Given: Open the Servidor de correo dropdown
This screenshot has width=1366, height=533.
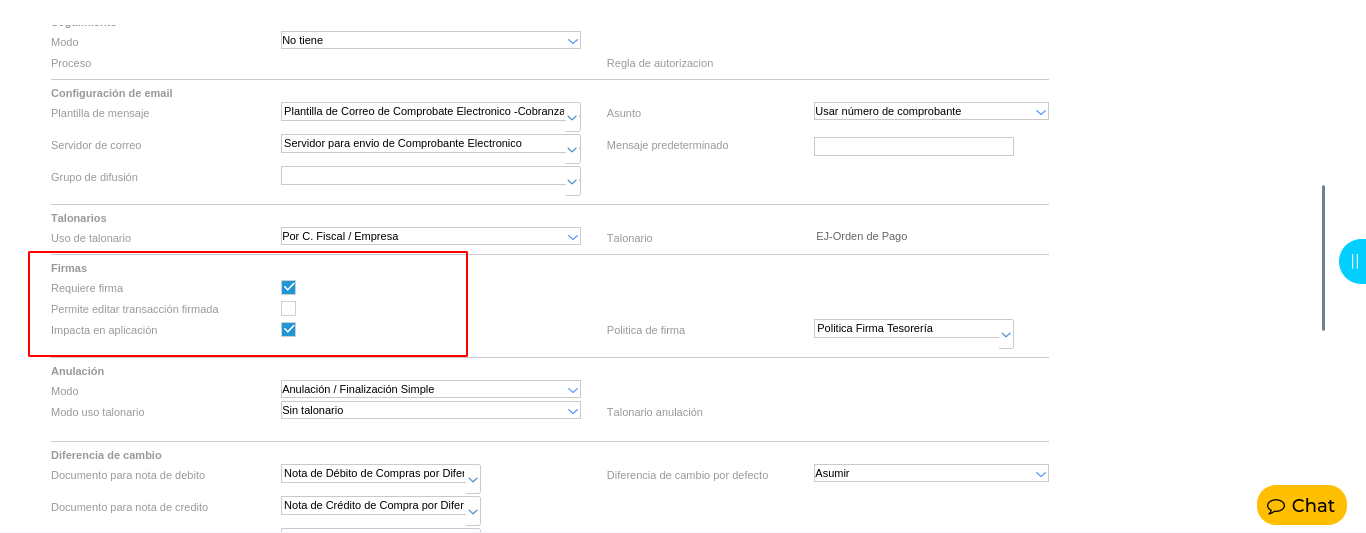Looking at the screenshot, I should [x=572, y=150].
